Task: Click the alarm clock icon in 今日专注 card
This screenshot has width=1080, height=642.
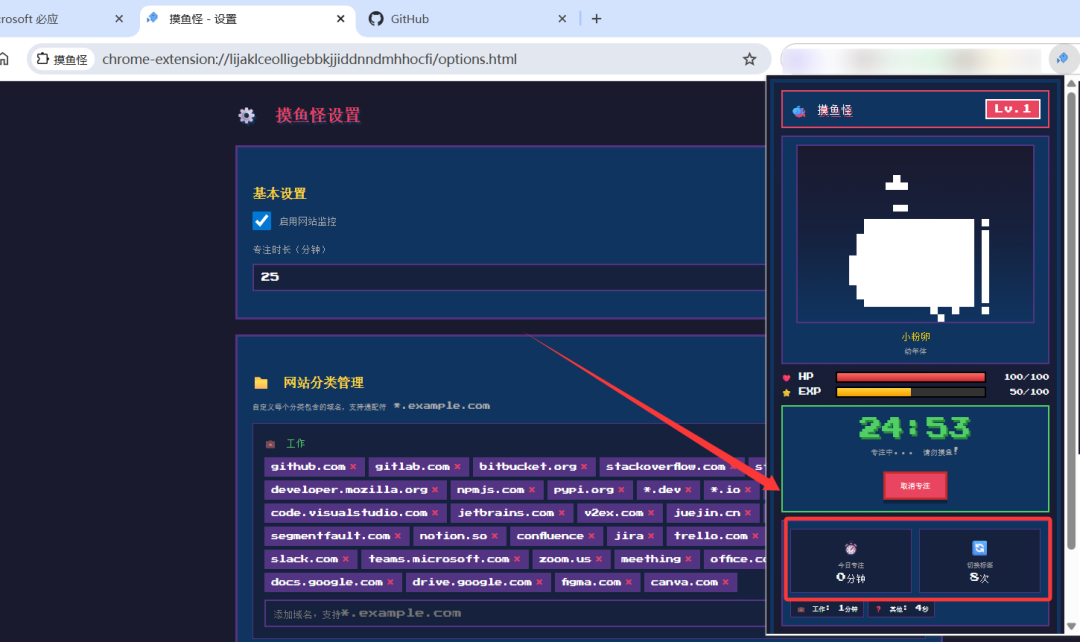Action: coord(851,548)
